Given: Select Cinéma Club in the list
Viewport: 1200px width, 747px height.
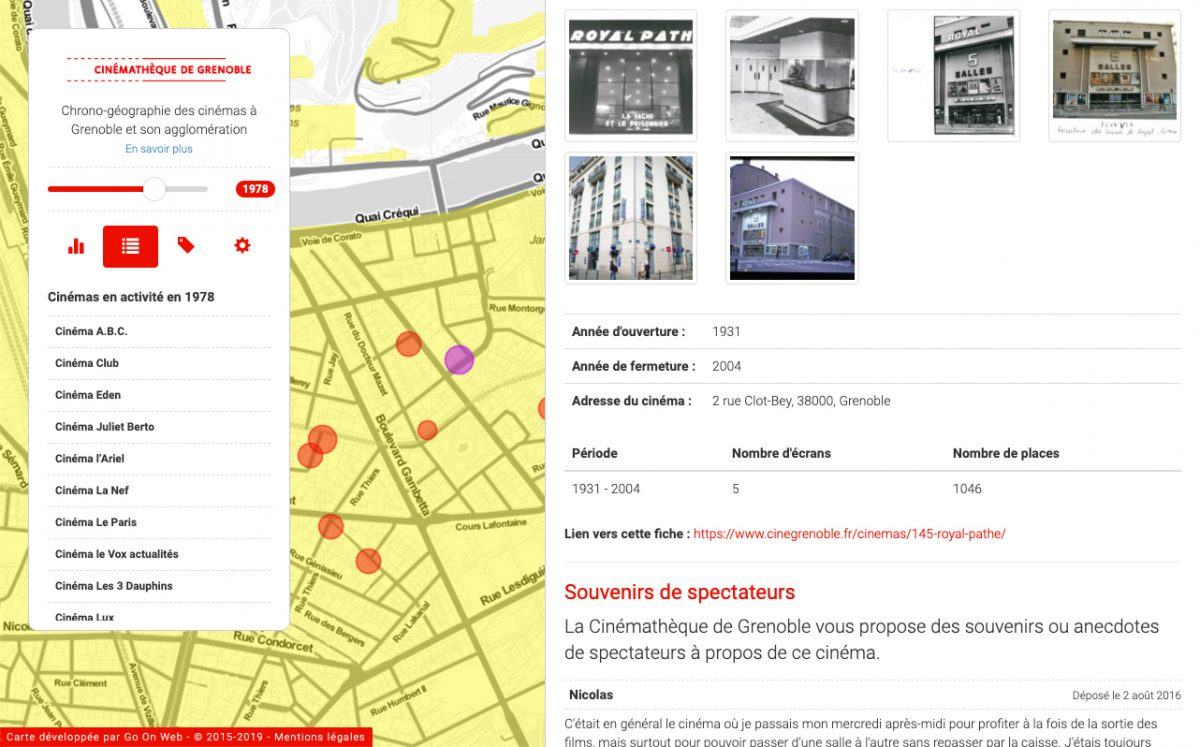Looking at the screenshot, I should (x=87, y=363).
